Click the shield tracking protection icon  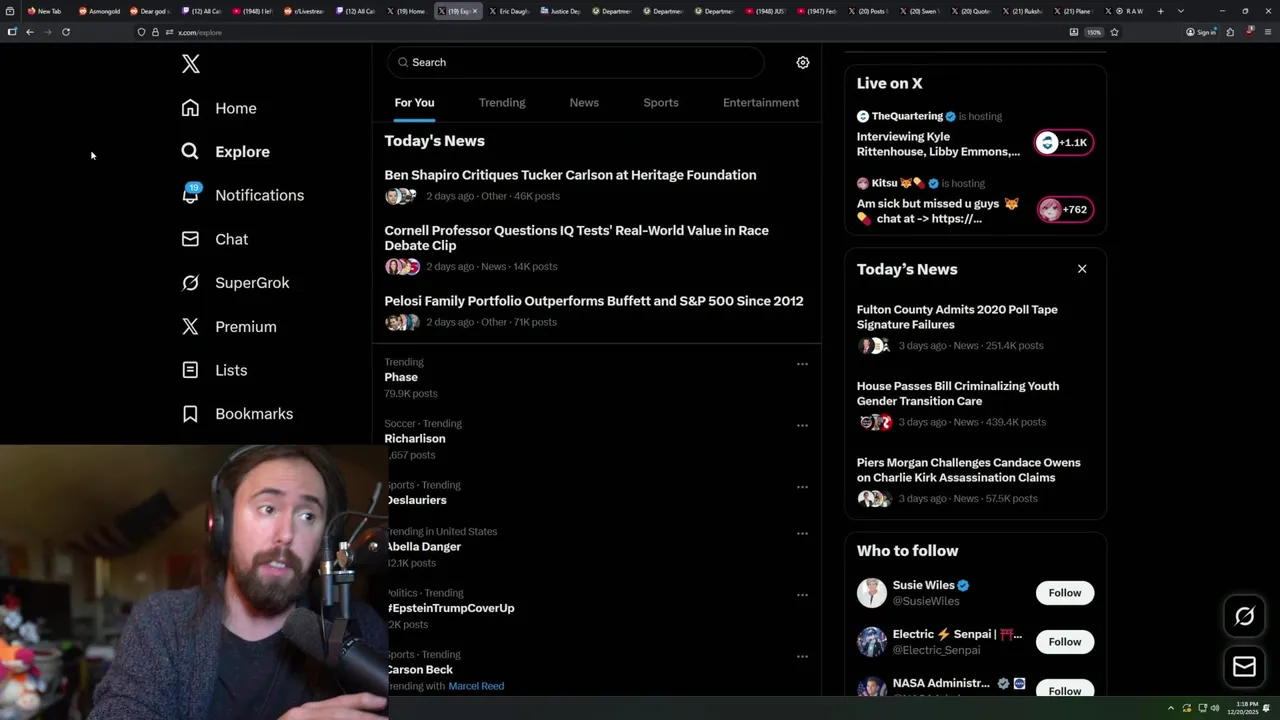pos(141,32)
